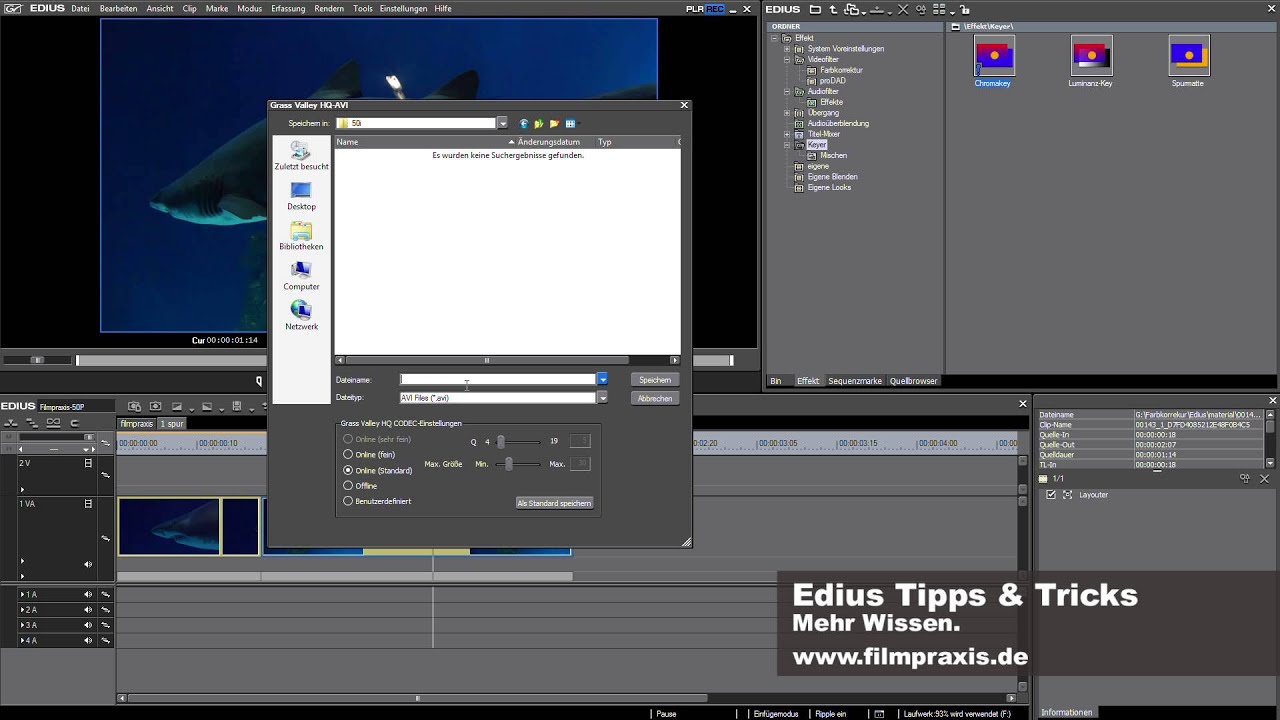Click the Speichern button

coord(655,380)
